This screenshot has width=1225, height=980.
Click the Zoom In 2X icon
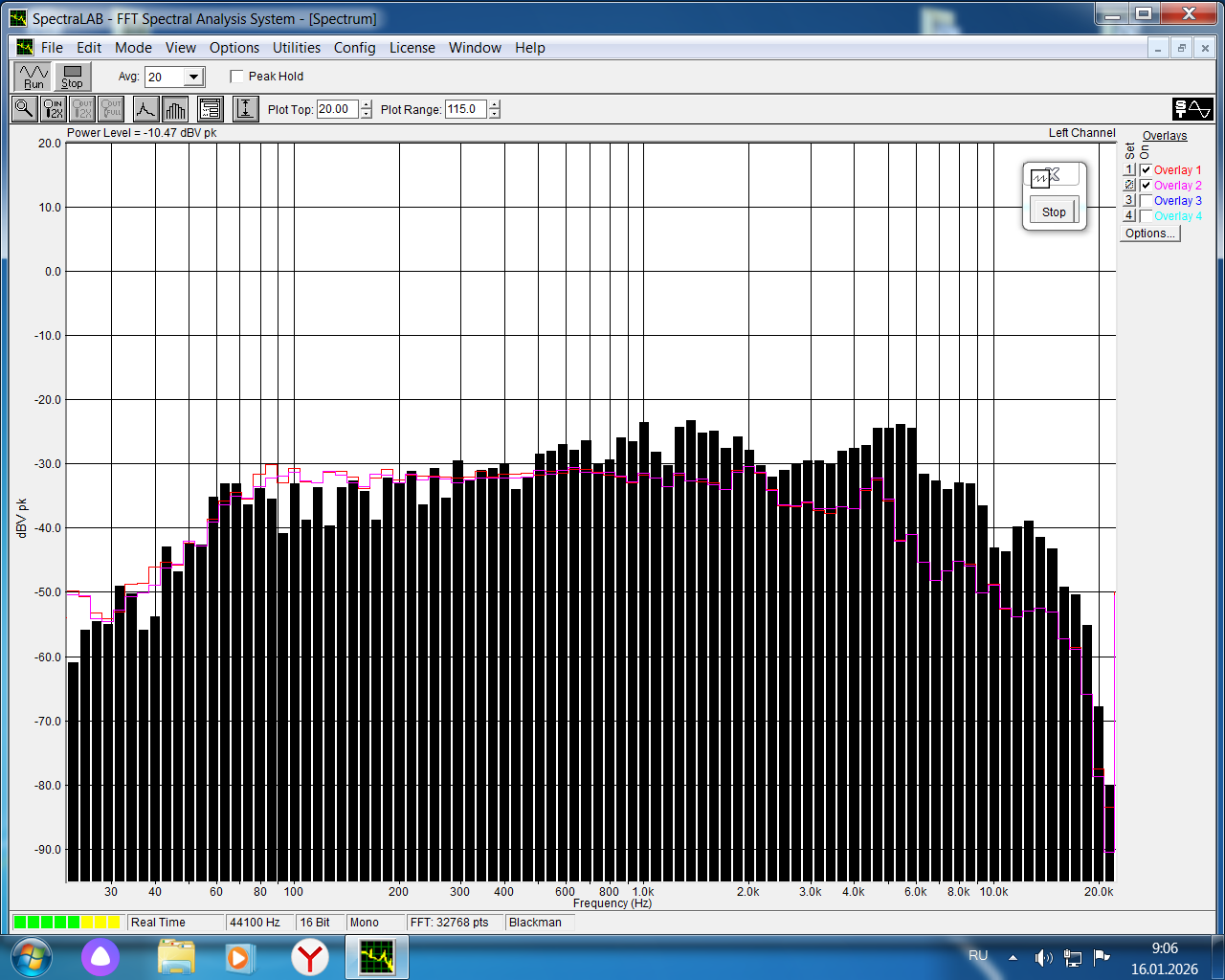pyautogui.click(x=54, y=109)
